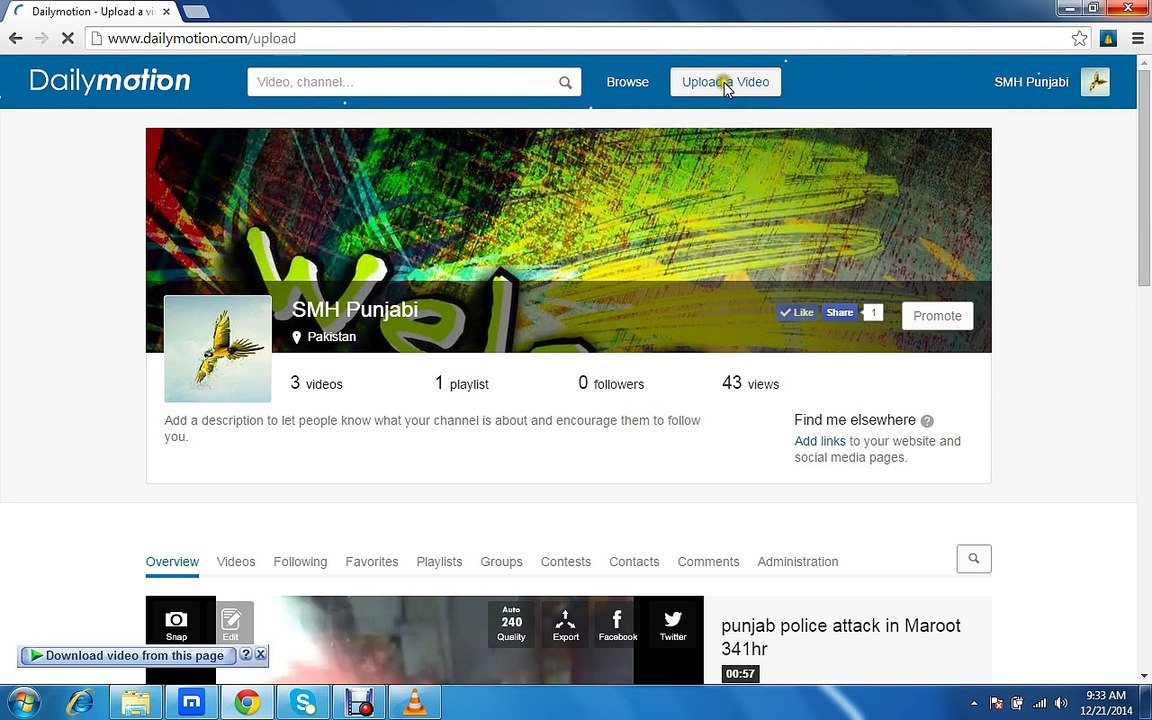Click the Snap camera icon on video
Image resolution: width=1152 pixels, height=720 pixels.
(176, 624)
